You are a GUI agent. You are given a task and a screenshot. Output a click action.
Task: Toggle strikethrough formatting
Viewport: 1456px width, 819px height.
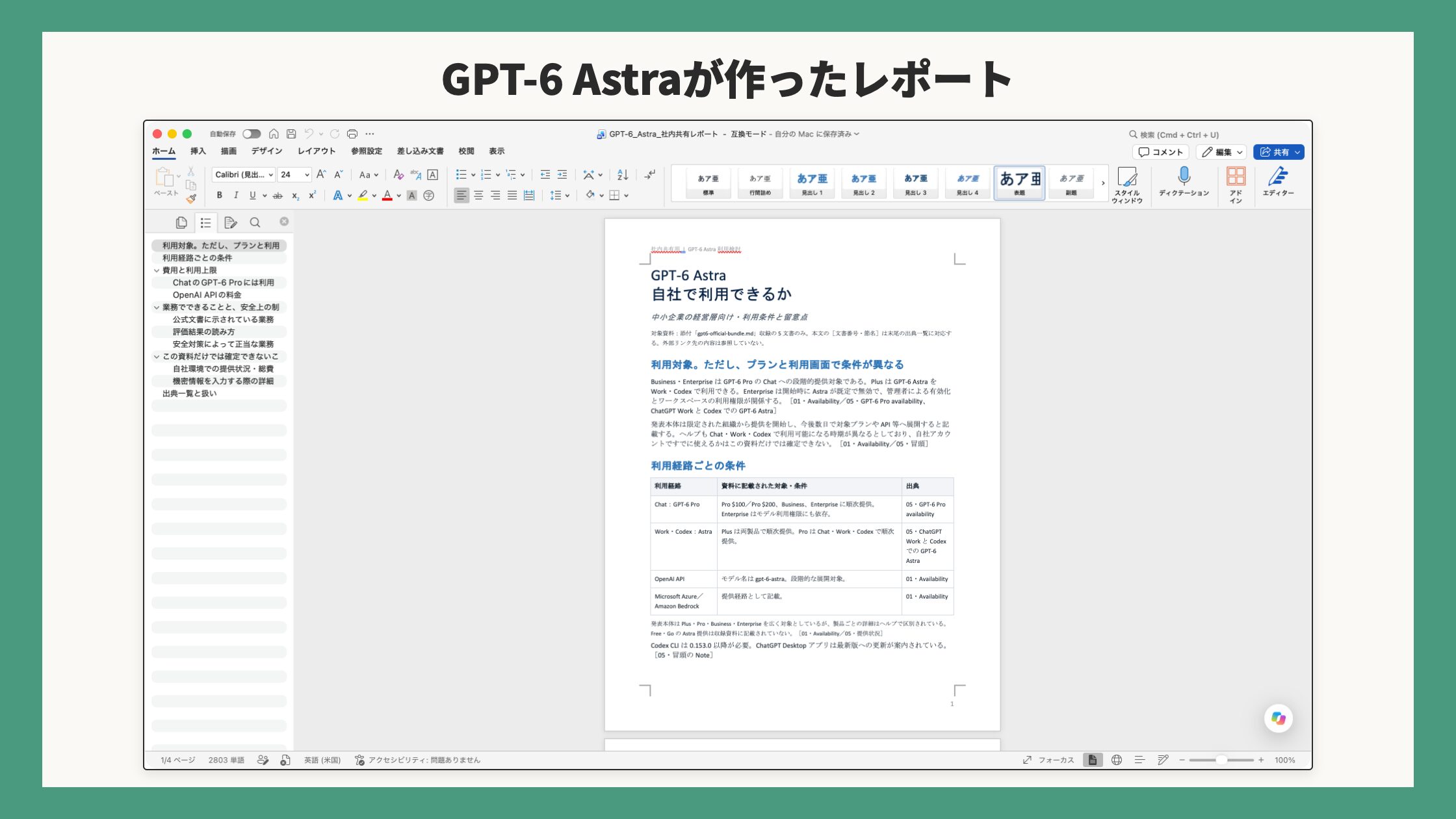coord(278,195)
